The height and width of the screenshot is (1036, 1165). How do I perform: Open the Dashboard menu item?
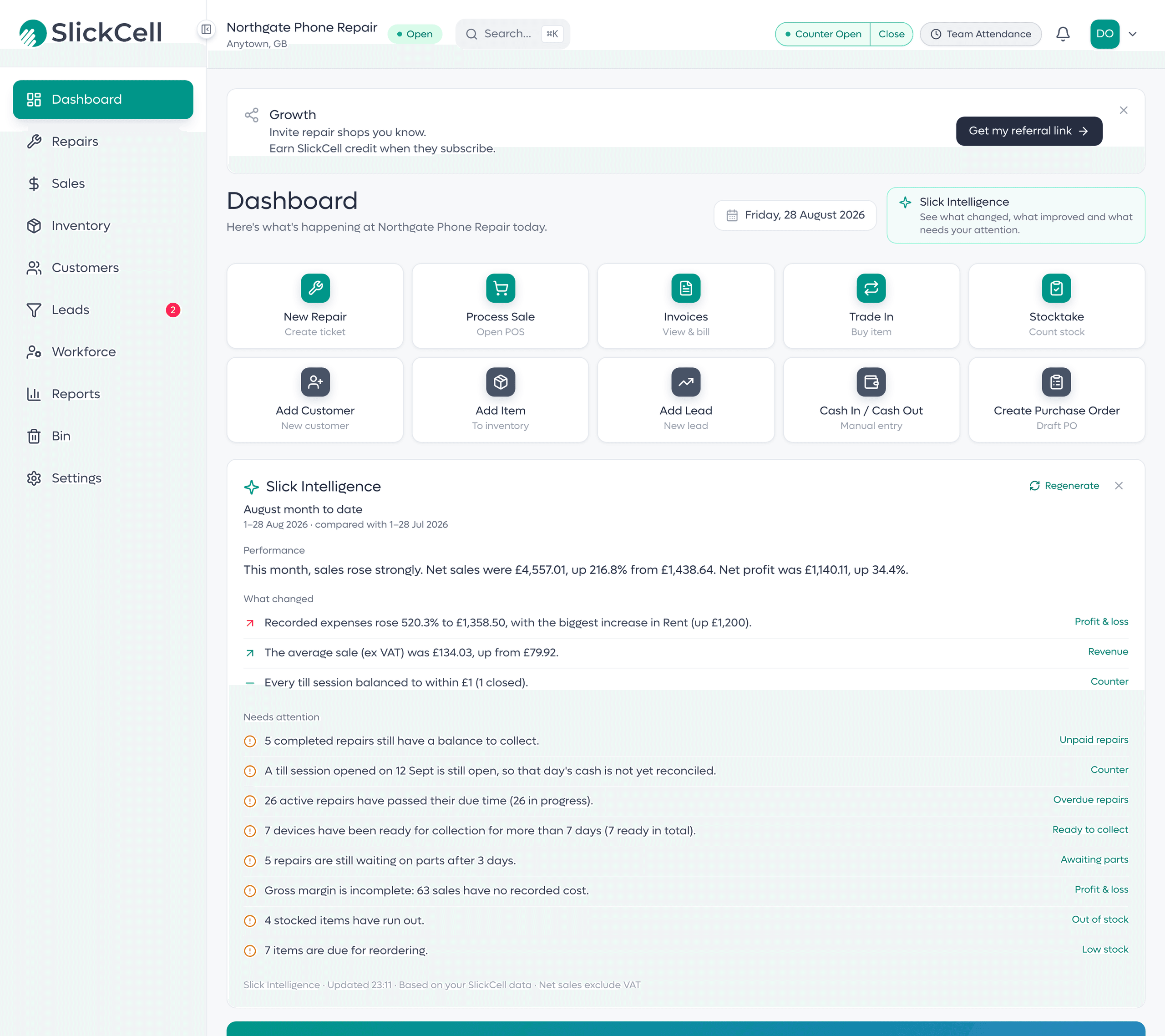[x=103, y=100]
